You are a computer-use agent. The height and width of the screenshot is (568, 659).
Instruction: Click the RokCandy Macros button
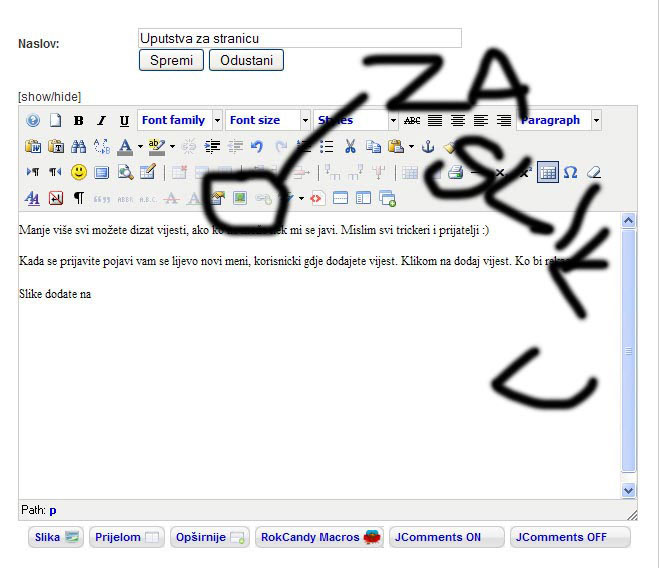pos(320,537)
